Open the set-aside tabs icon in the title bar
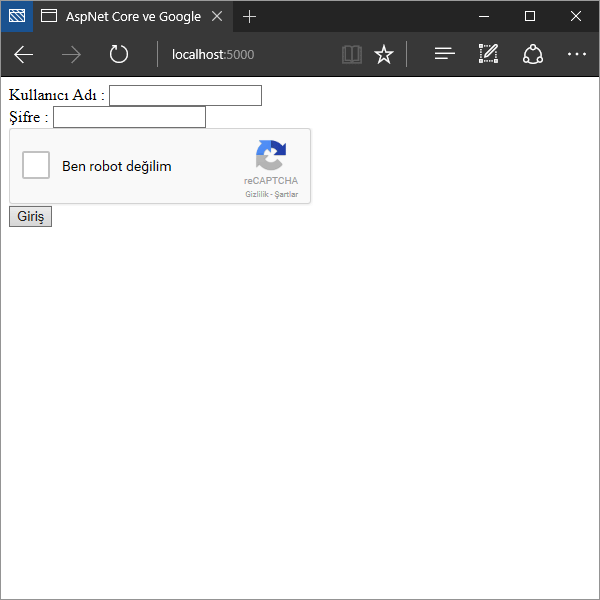The height and width of the screenshot is (600, 600). coord(17,16)
